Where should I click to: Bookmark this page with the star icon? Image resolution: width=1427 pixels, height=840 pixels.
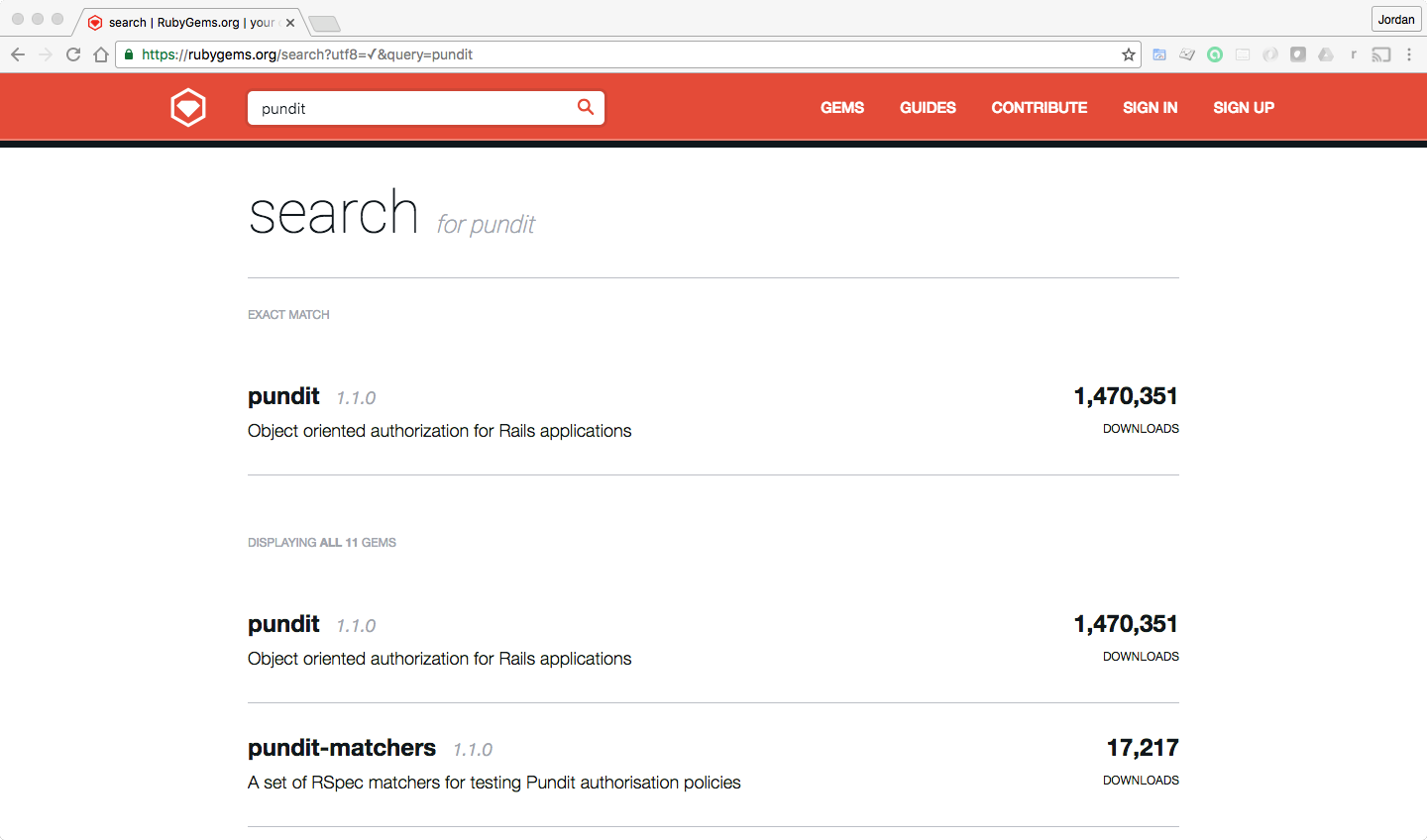click(x=1128, y=54)
